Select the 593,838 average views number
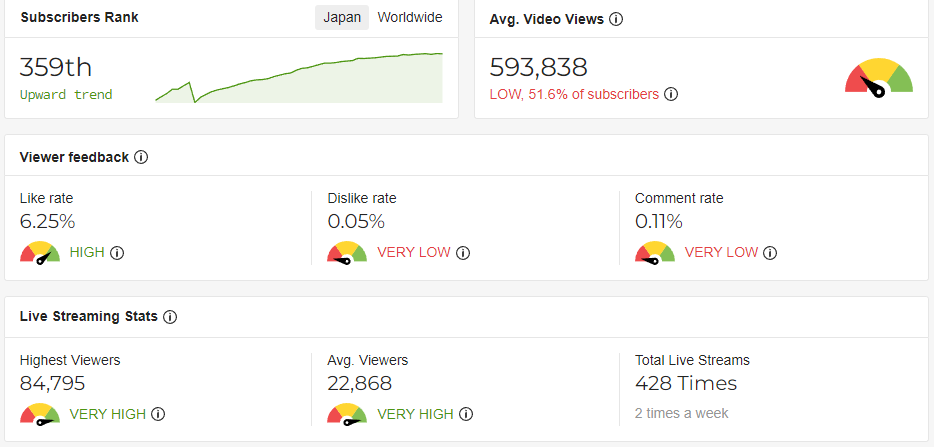The height and width of the screenshot is (447, 934). pyautogui.click(x=538, y=67)
